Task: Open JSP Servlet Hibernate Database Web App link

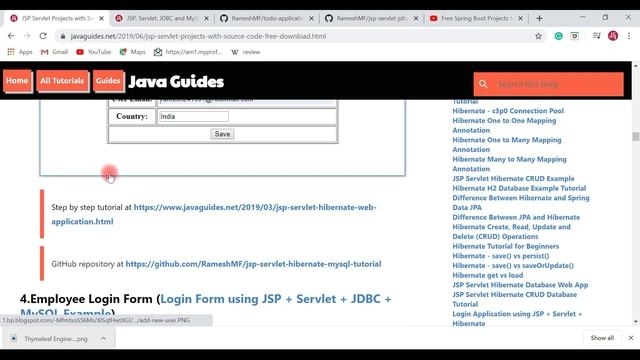Action: (x=520, y=285)
